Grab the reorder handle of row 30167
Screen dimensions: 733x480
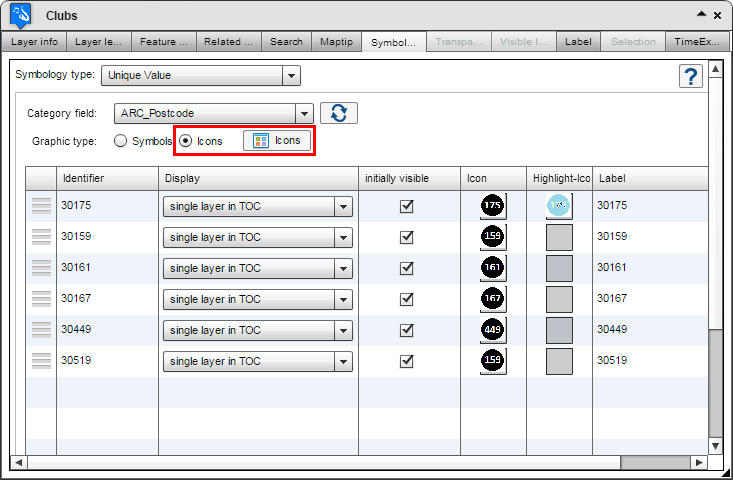point(41,299)
